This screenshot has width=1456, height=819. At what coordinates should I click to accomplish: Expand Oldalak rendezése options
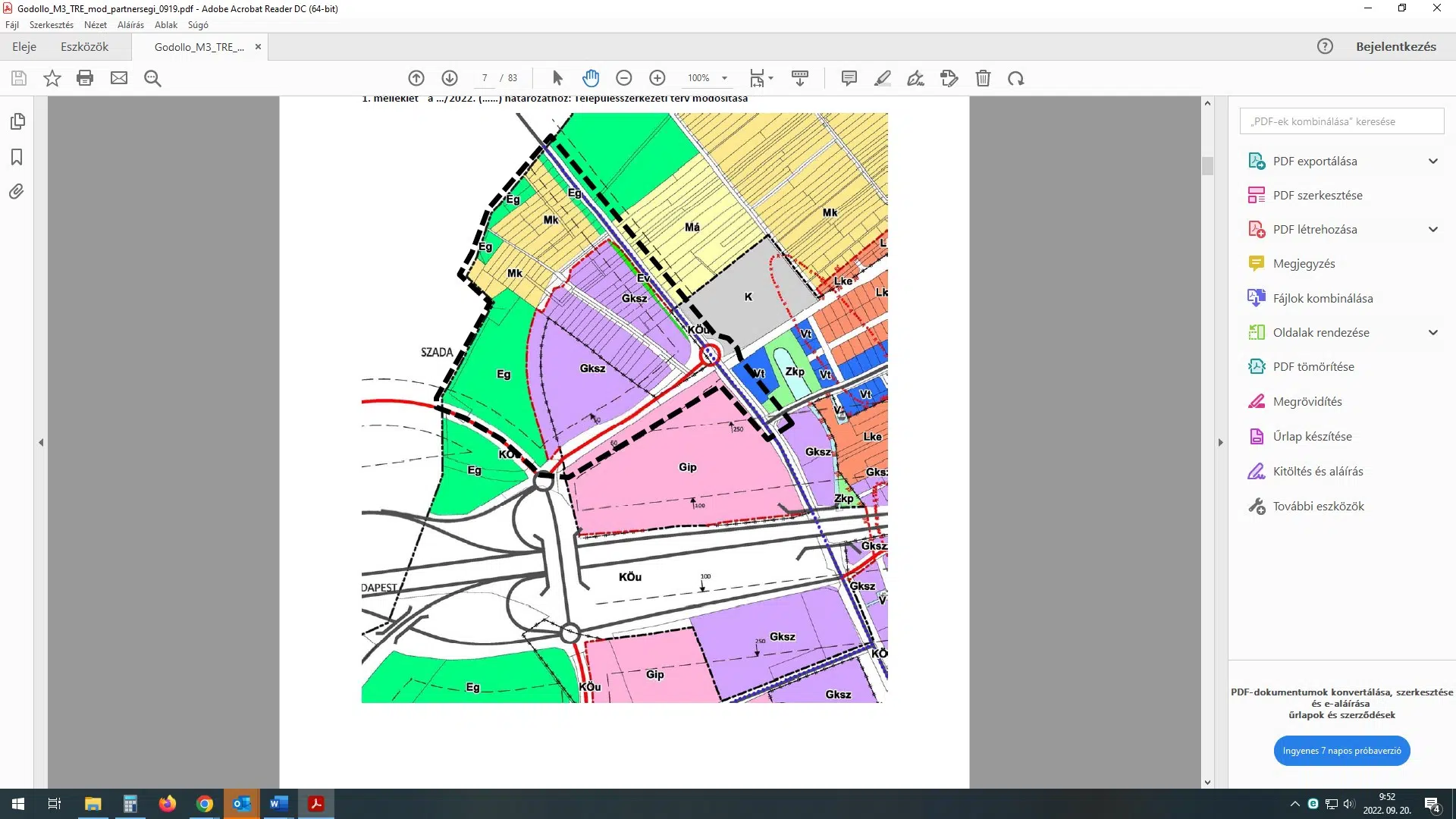pyautogui.click(x=1432, y=332)
